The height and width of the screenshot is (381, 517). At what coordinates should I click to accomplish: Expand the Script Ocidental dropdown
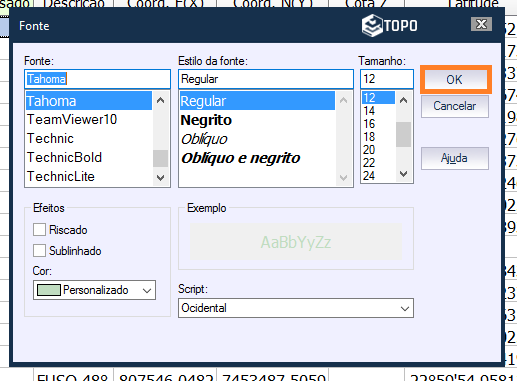tap(296, 308)
